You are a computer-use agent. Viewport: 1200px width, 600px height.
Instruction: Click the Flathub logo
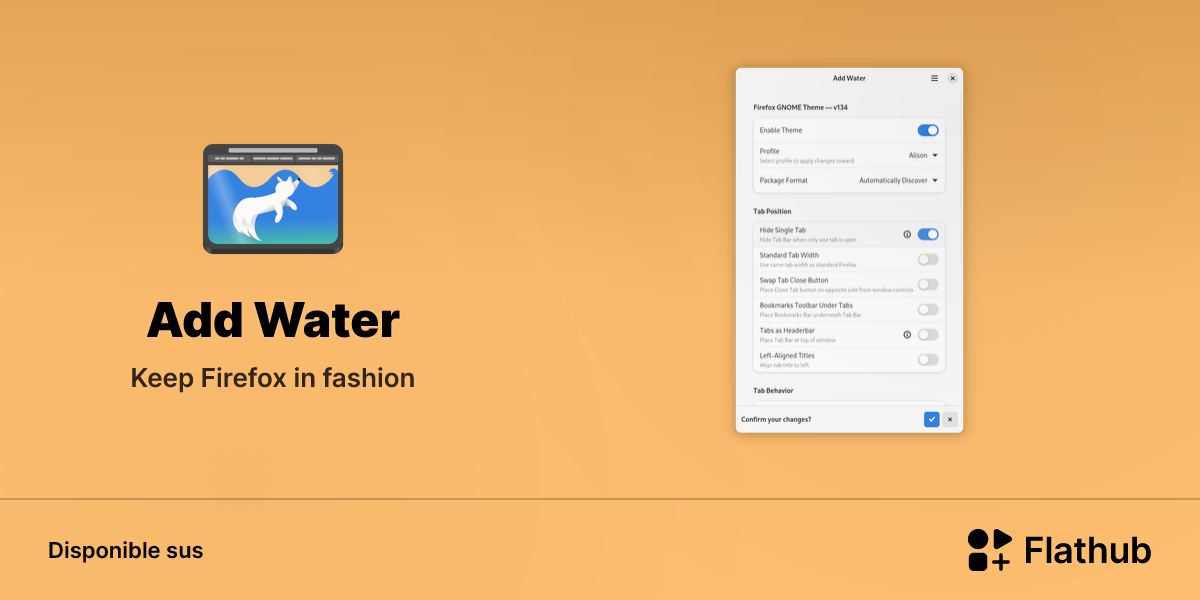coord(1059,550)
